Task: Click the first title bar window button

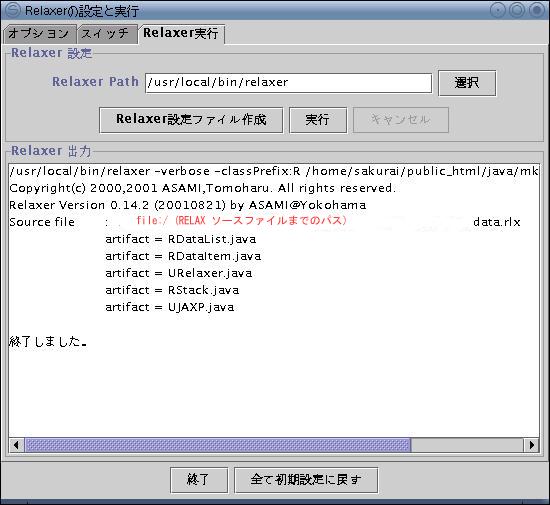Action: point(497,10)
